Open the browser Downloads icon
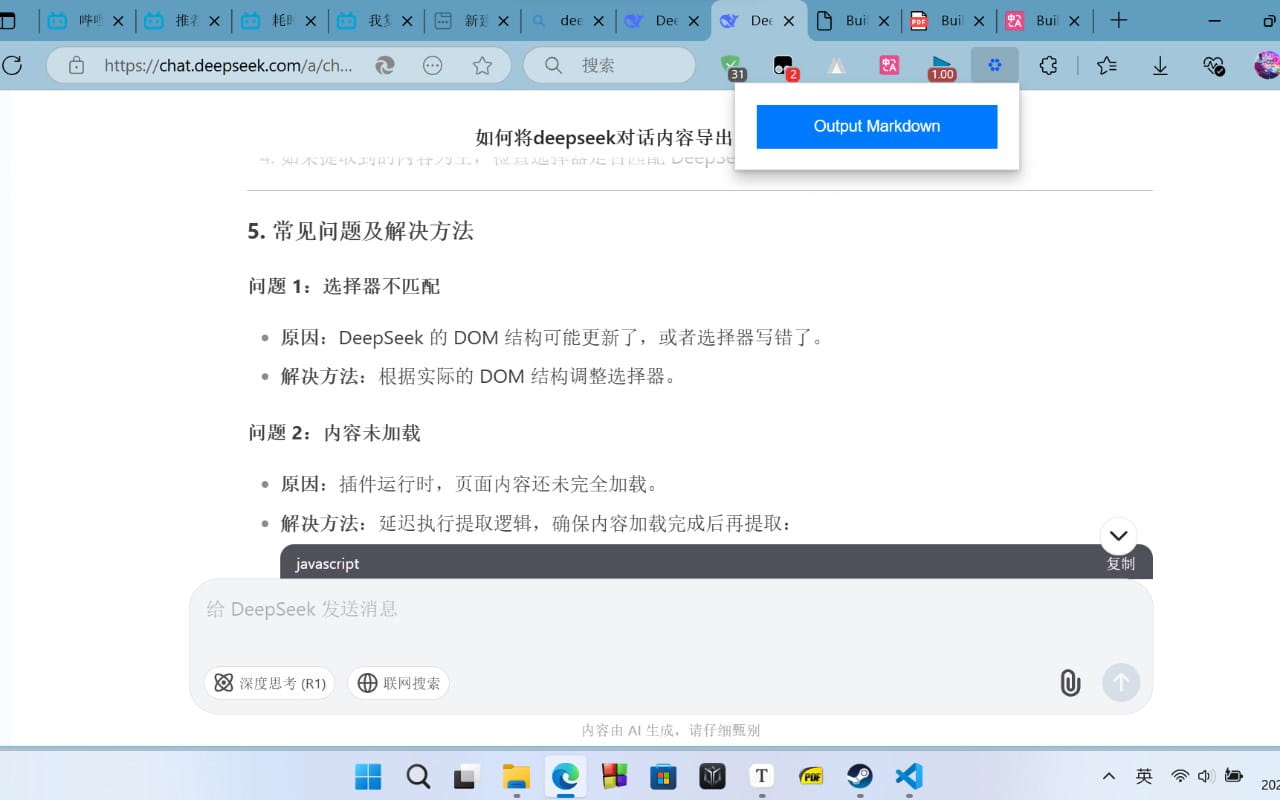Screen dimensions: 1280x800 [1160, 66]
